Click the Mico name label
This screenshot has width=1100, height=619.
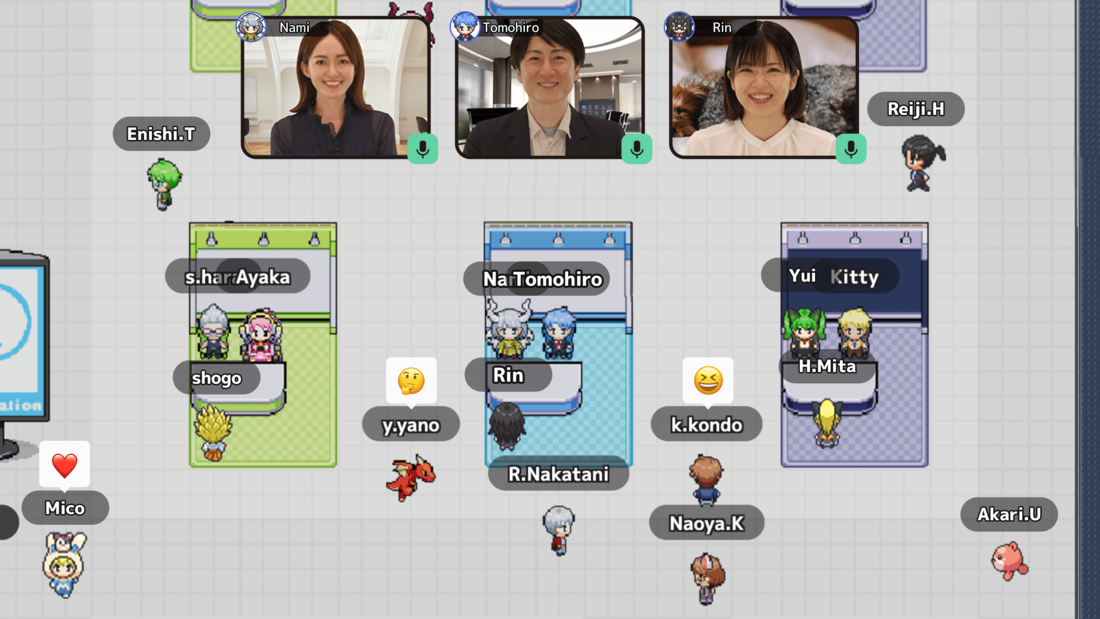pyautogui.click(x=65, y=507)
